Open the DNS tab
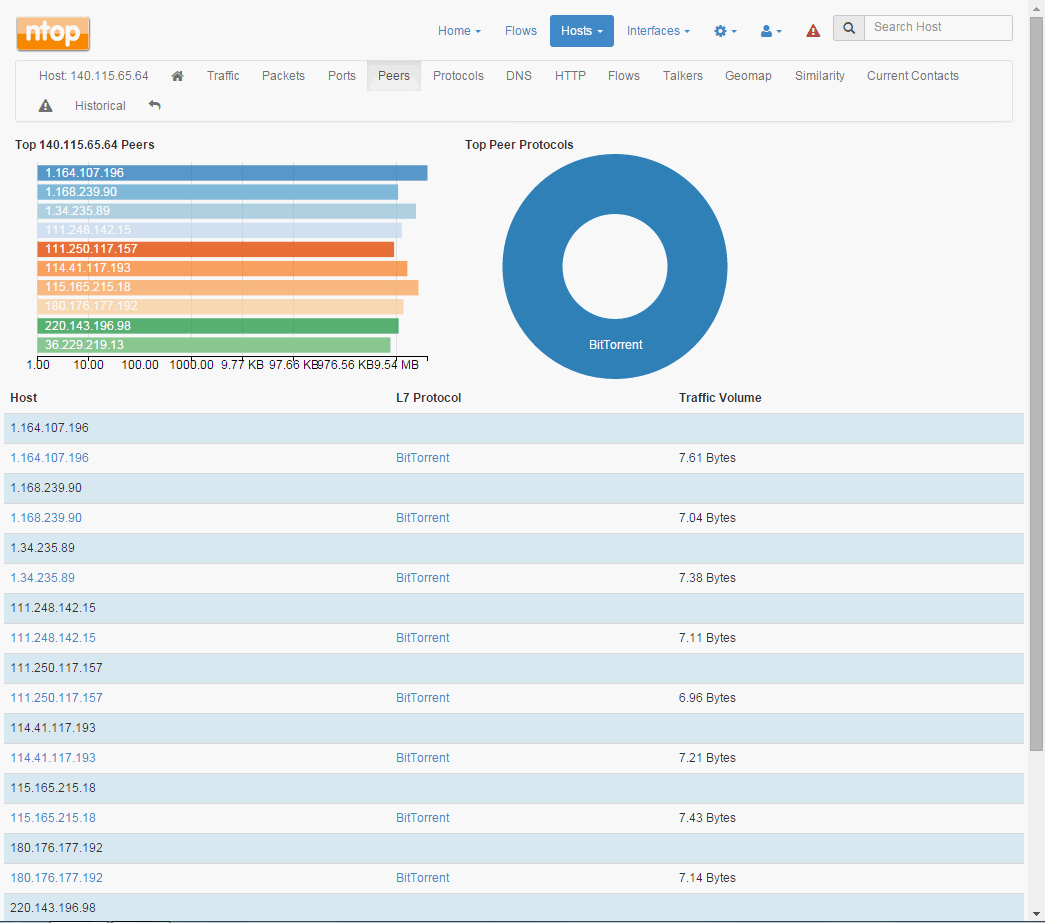This screenshot has height=923, width=1045. (x=519, y=76)
